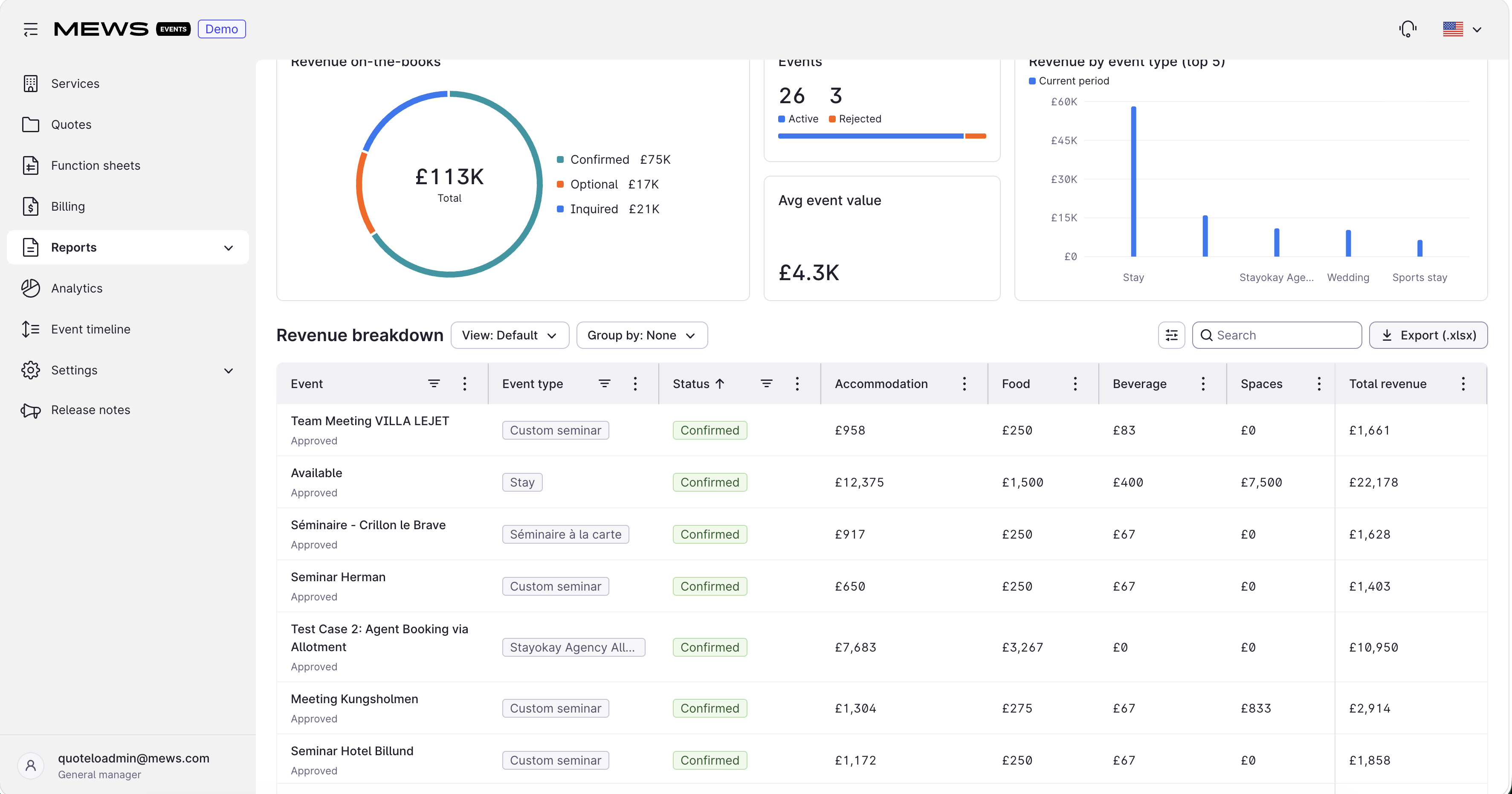The height and width of the screenshot is (794, 1512).
Task: Click Séminaire à la carte tag
Action: [565, 534]
